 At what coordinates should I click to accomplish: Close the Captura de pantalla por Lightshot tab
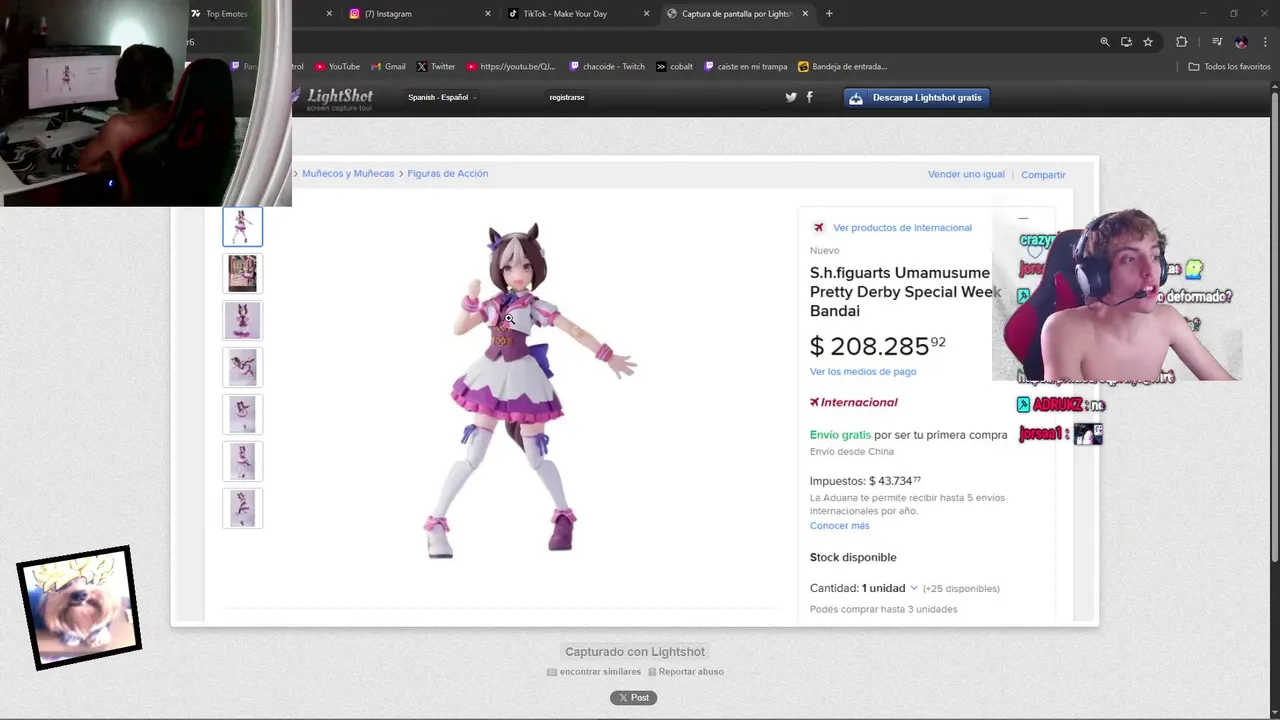(805, 14)
